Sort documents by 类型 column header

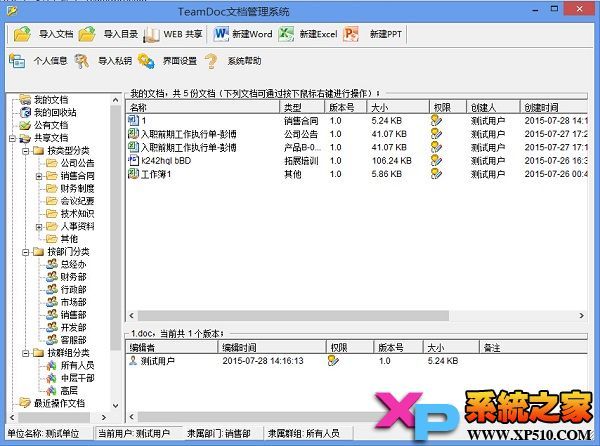pos(302,107)
